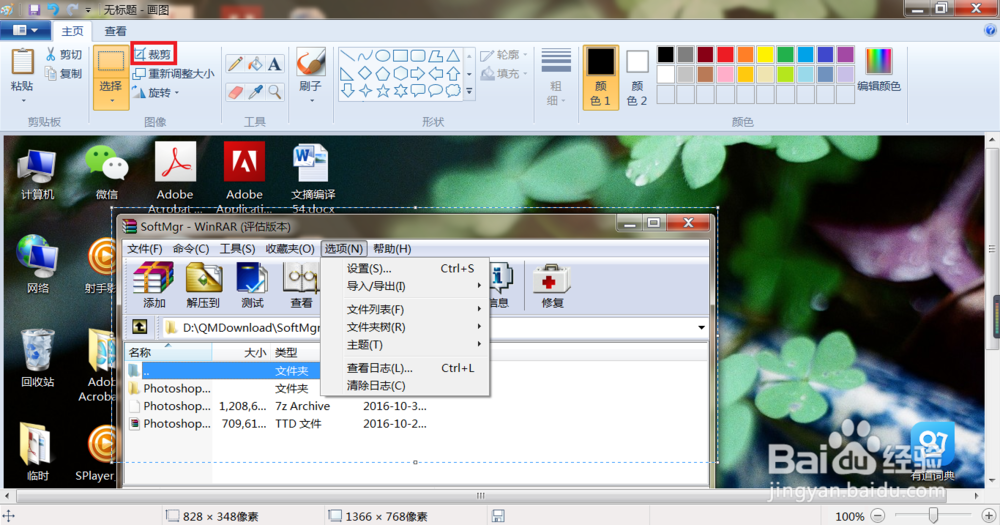The image size is (1000, 525).
Task: Click the Redo arrow in title bar
Action: pos(72,10)
